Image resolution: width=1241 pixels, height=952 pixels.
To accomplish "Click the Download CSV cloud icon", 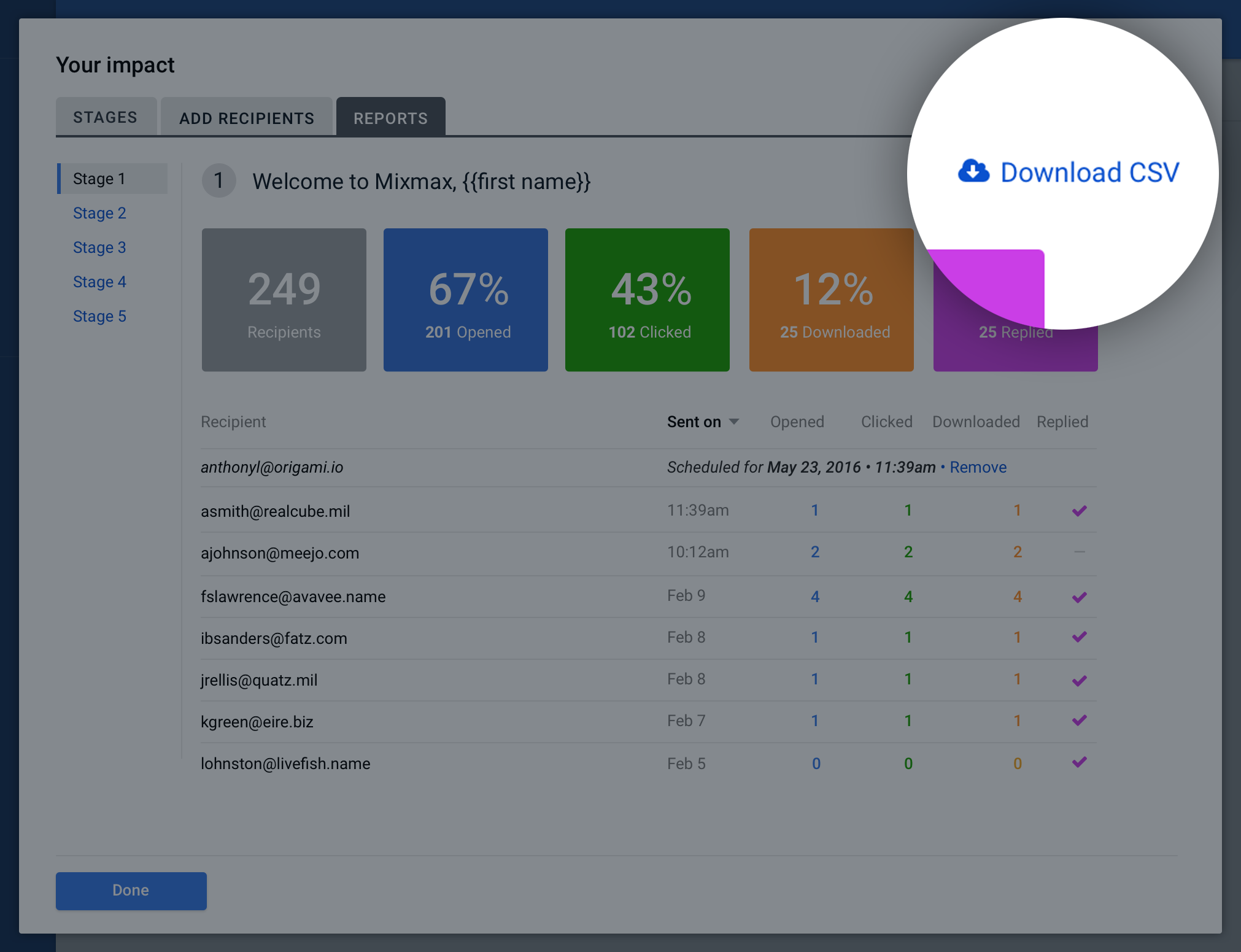I will click(x=973, y=171).
